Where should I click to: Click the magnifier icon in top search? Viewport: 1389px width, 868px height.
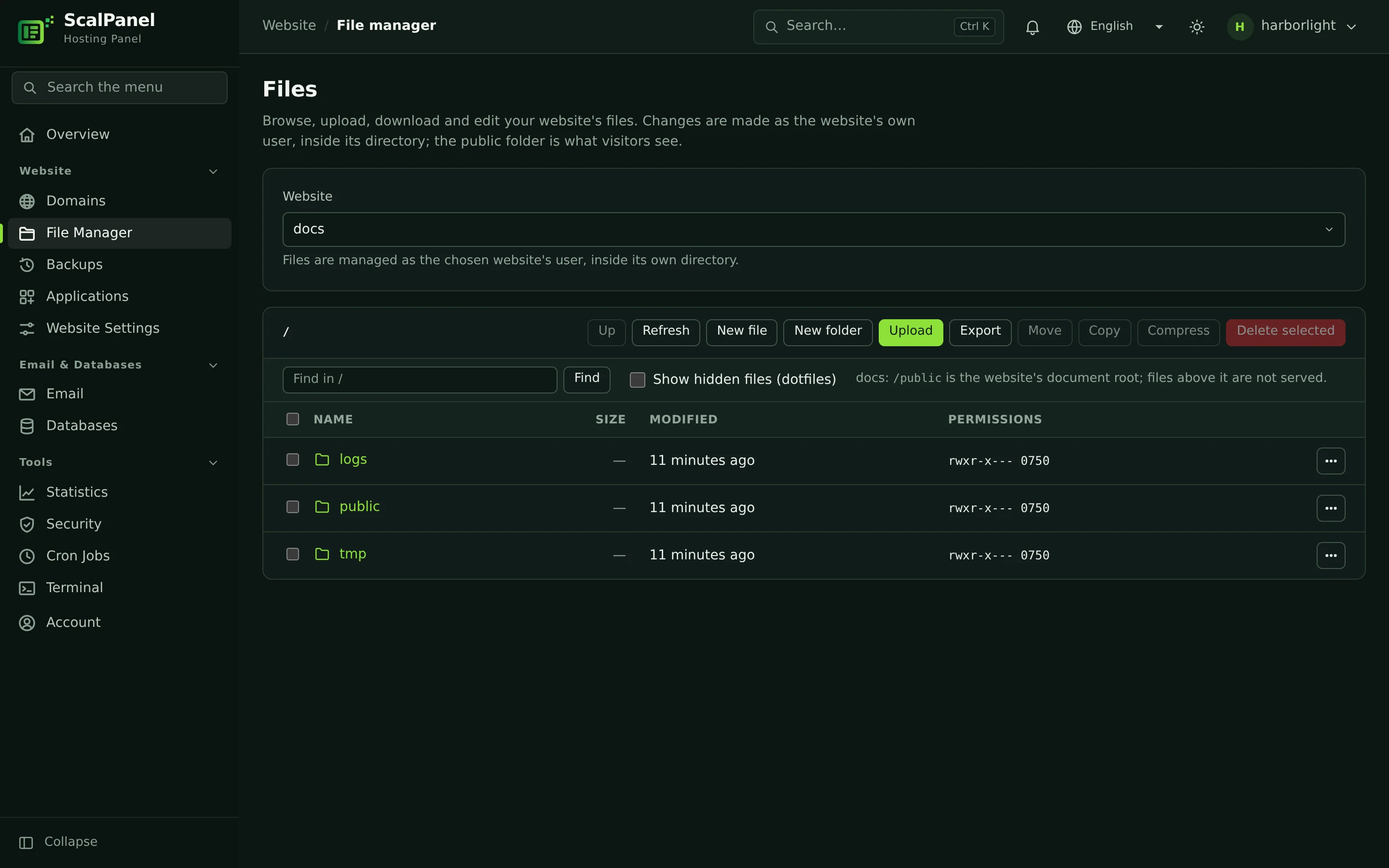coord(771,27)
